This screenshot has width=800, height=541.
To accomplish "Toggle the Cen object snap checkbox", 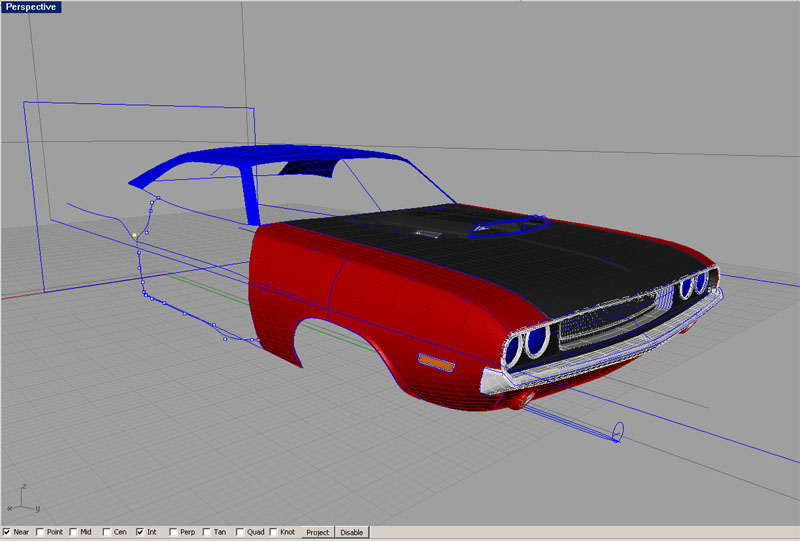I will click(107, 532).
